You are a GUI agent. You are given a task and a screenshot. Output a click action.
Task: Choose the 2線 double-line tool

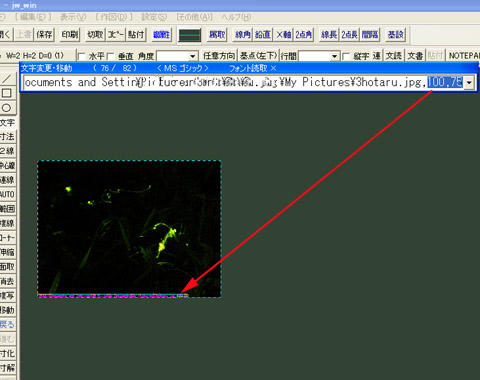7,151
